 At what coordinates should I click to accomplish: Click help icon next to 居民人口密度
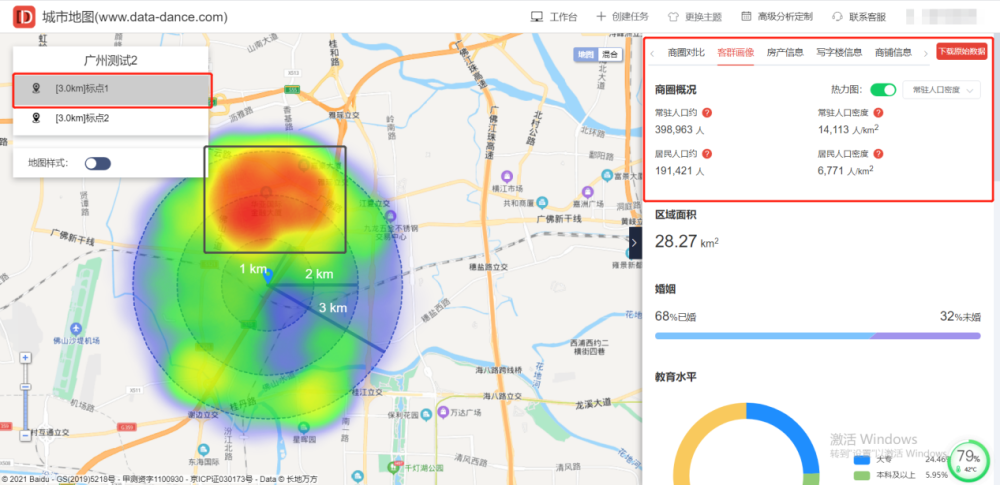(878, 154)
